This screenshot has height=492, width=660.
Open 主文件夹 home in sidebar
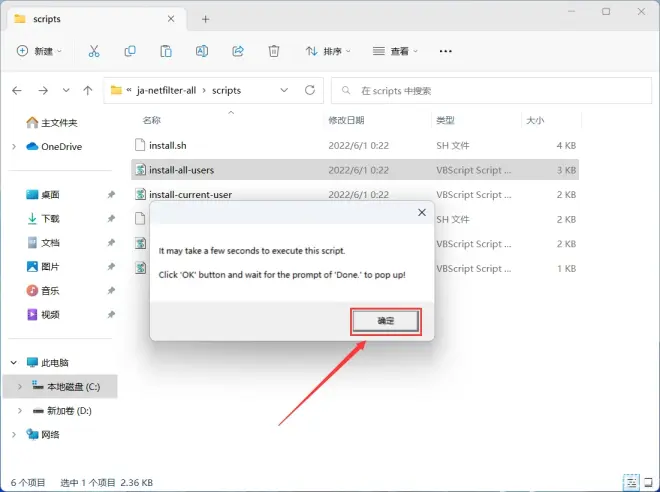52,123
